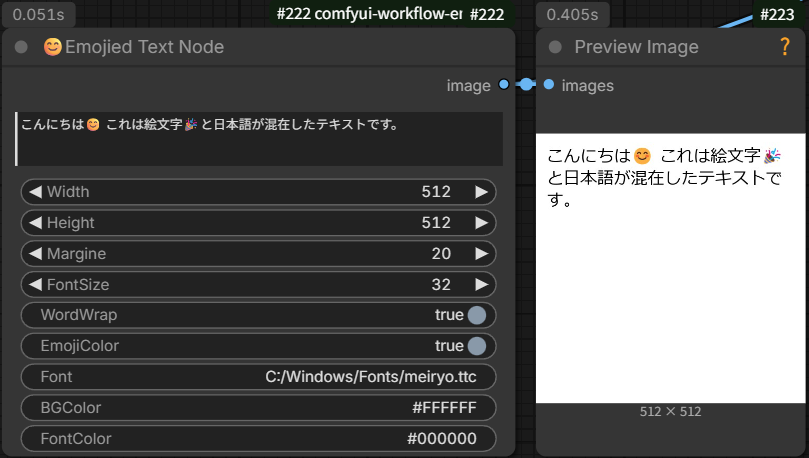Click into the Japanese text input box

(260, 138)
